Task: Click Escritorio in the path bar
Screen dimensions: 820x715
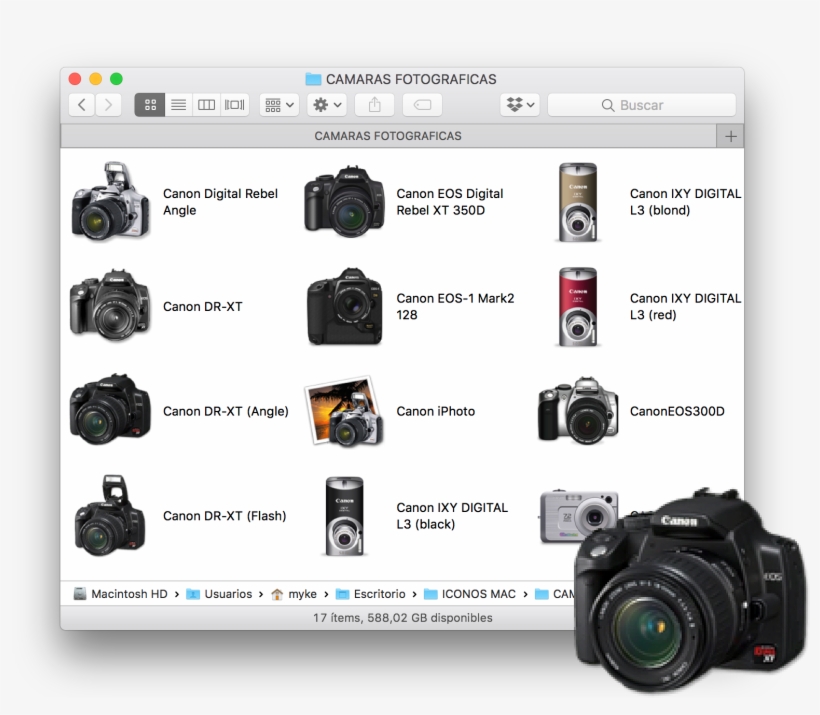Action: (x=370, y=594)
